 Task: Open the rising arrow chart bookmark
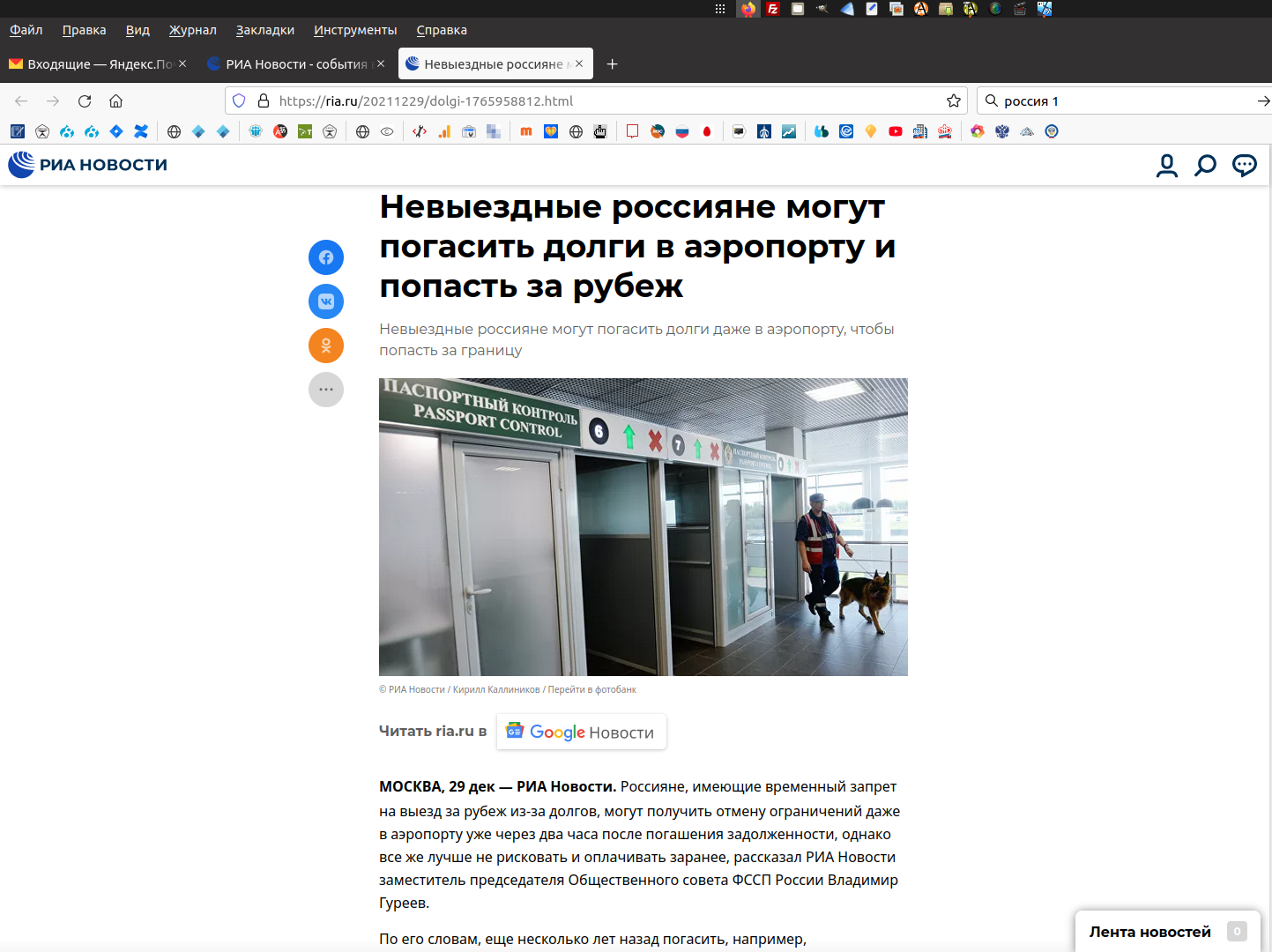(789, 131)
